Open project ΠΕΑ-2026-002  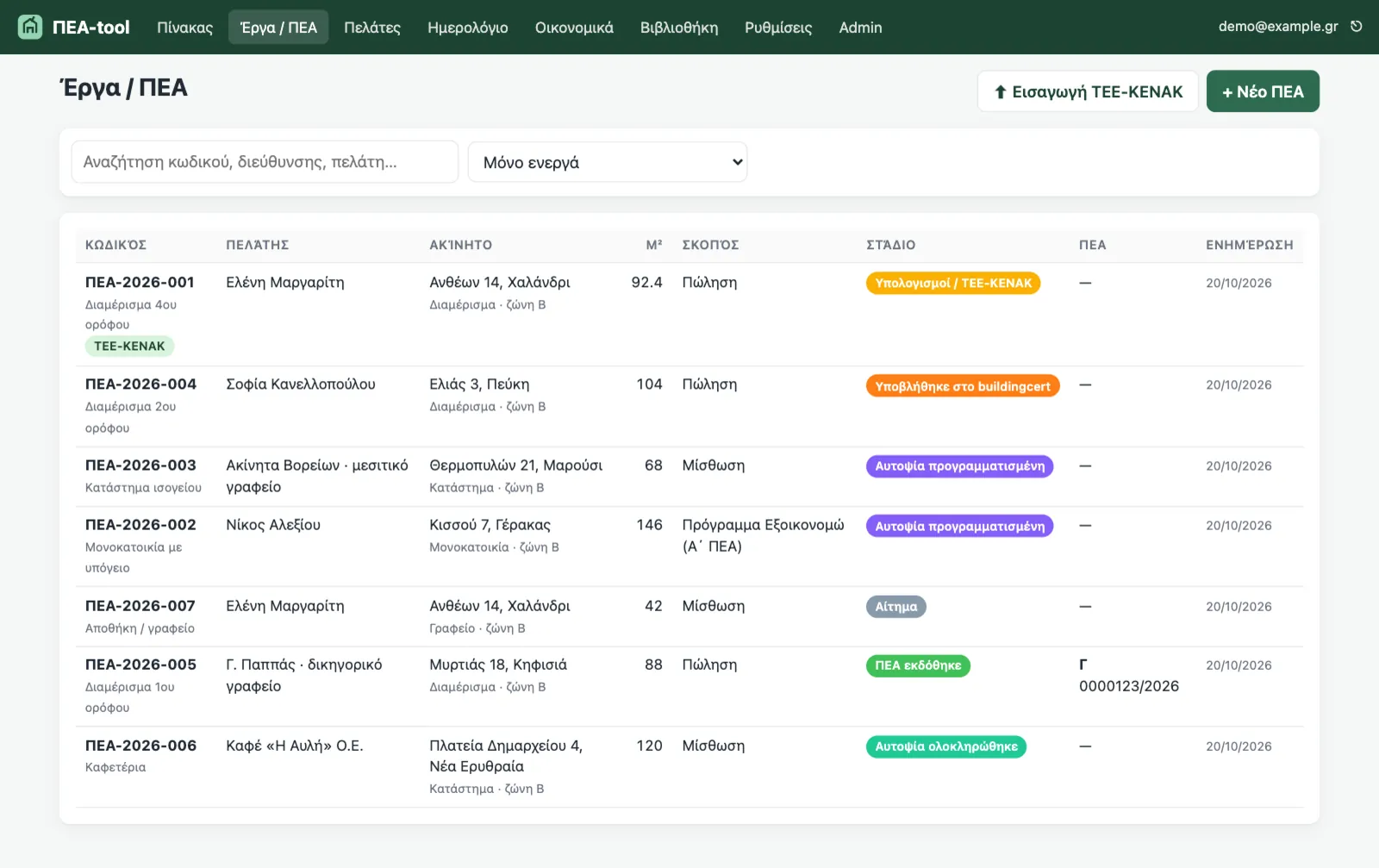pos(140,525)
